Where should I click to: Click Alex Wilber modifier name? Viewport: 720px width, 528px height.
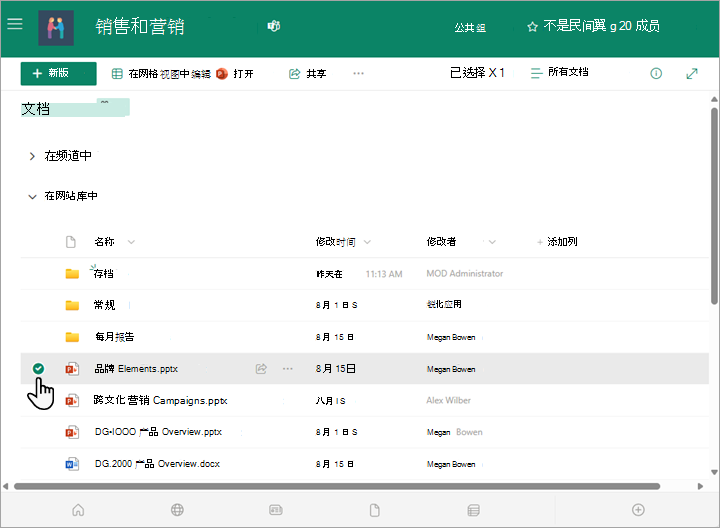coord(449,400)
